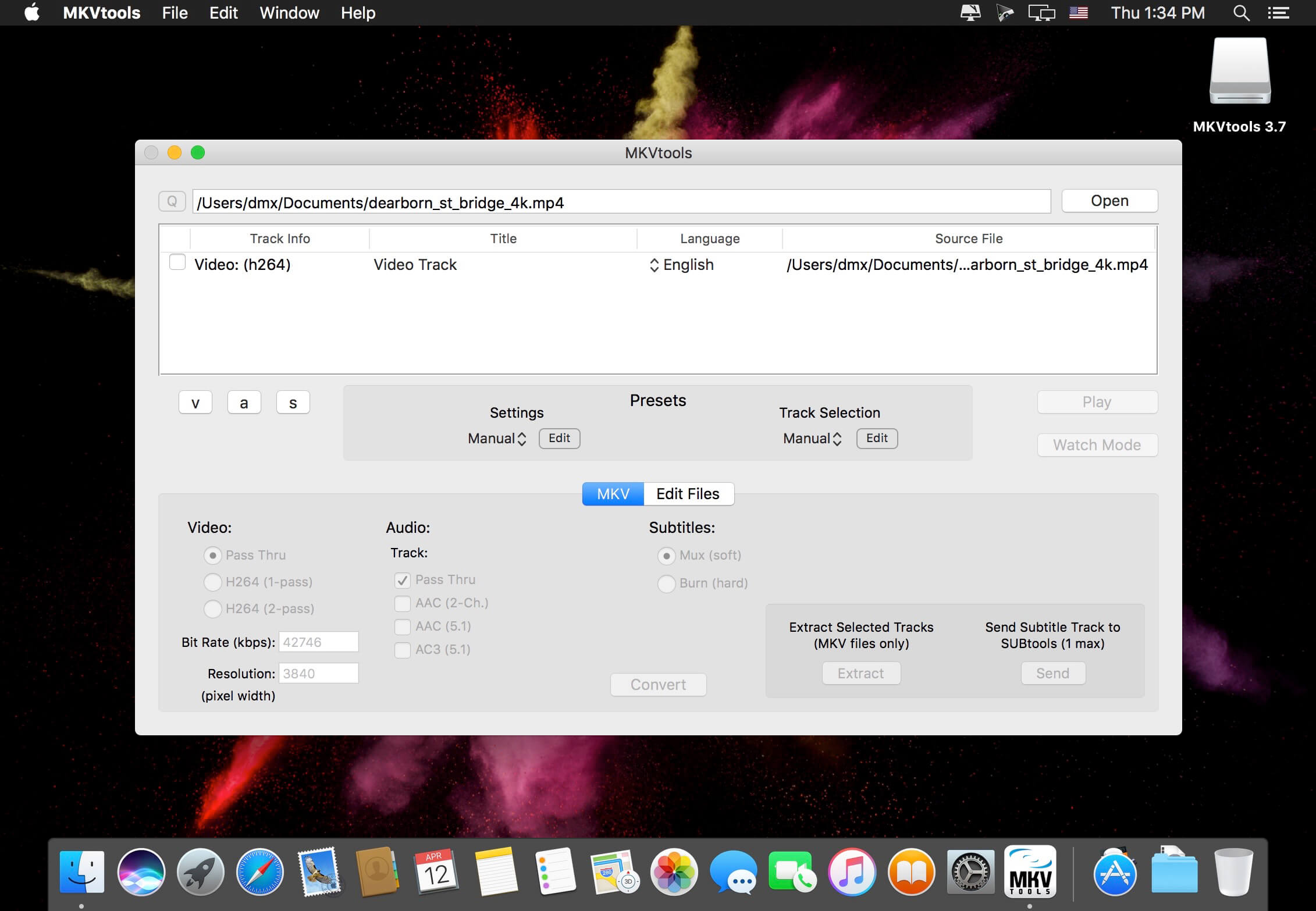
Task: Check the Video (h264) track checkbox
Action: click(177, 263)
